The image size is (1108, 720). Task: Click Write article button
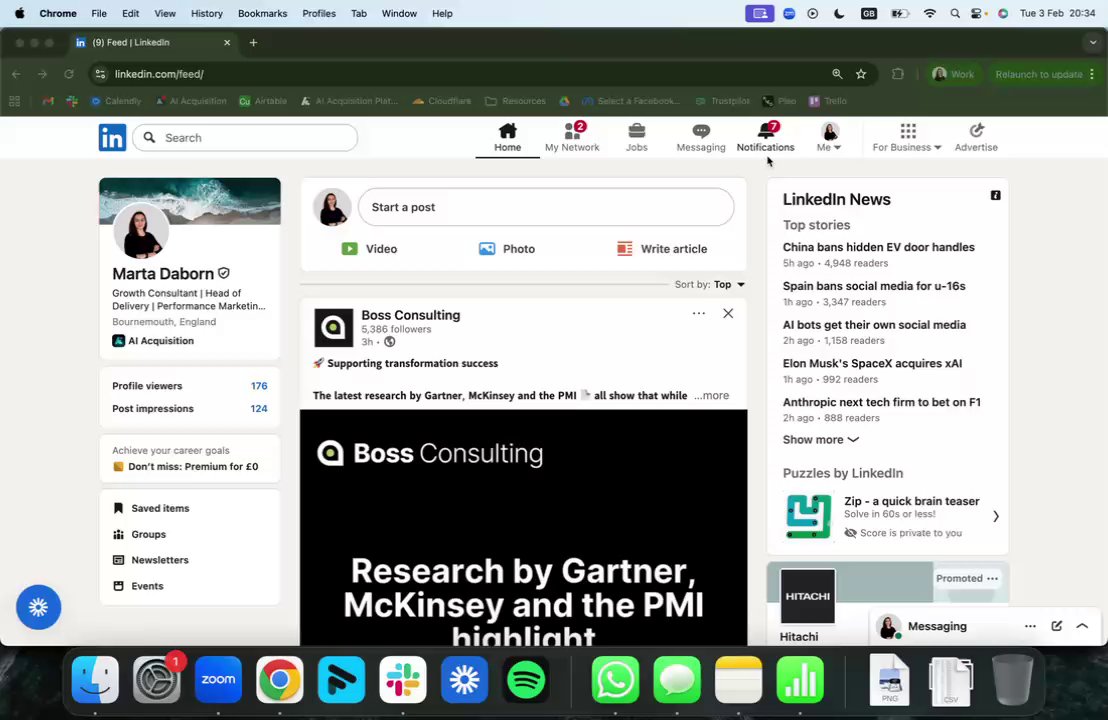pos(661,249)
